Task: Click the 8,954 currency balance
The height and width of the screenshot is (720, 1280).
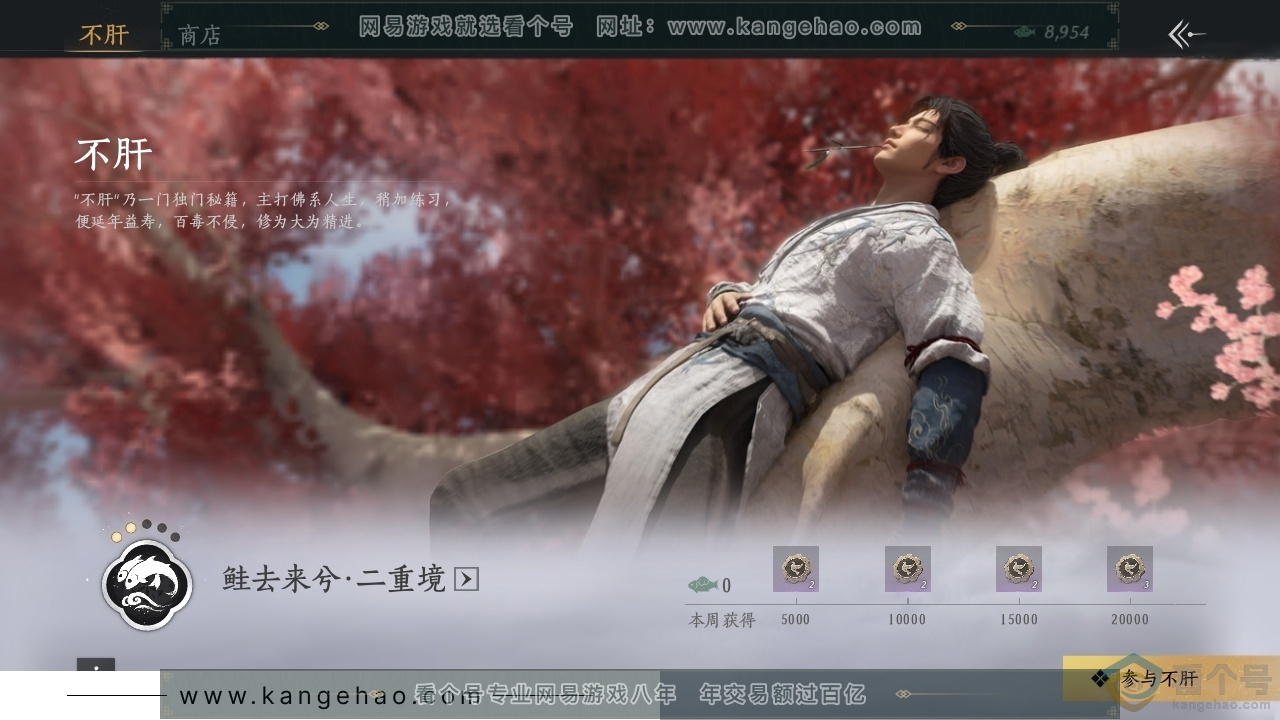Action: click(1067, 32)
